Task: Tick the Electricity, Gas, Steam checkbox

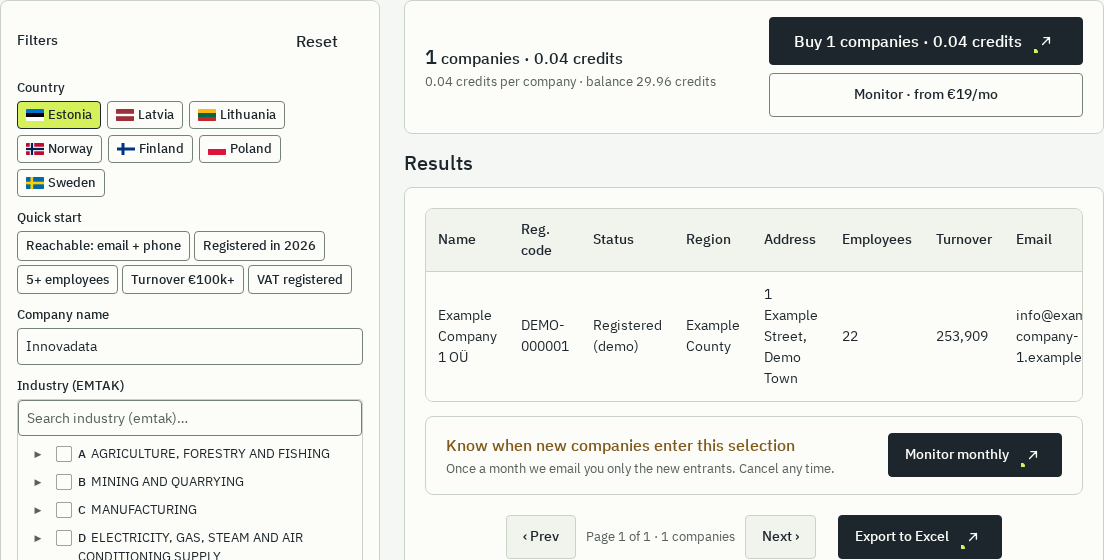Action: [64, 538]
